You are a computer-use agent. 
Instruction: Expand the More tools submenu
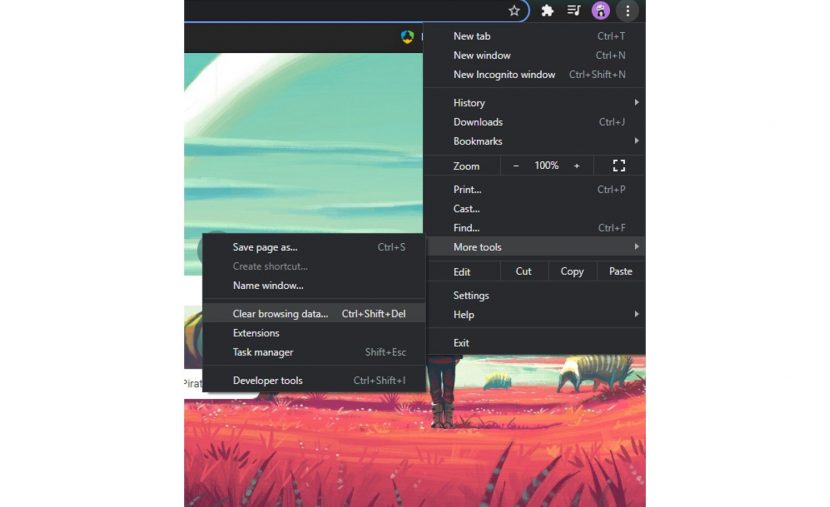coord(535,247)
